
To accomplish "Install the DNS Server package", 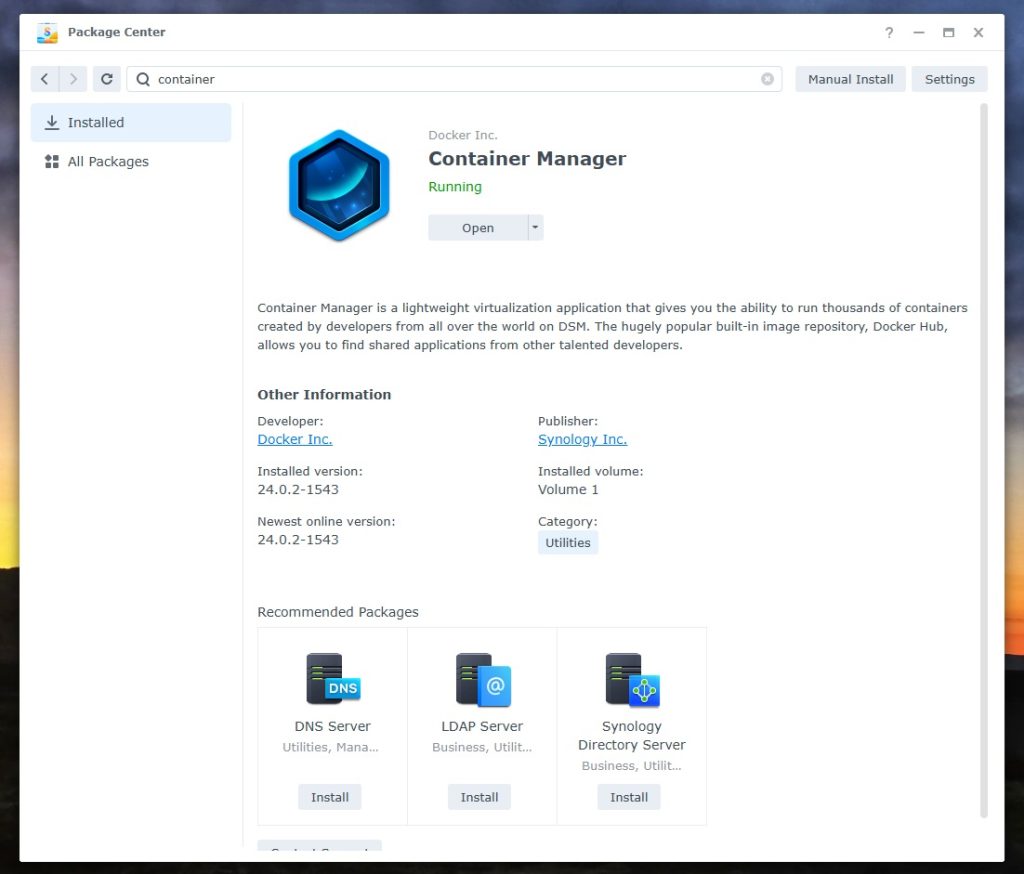I will tap(330, 797).
